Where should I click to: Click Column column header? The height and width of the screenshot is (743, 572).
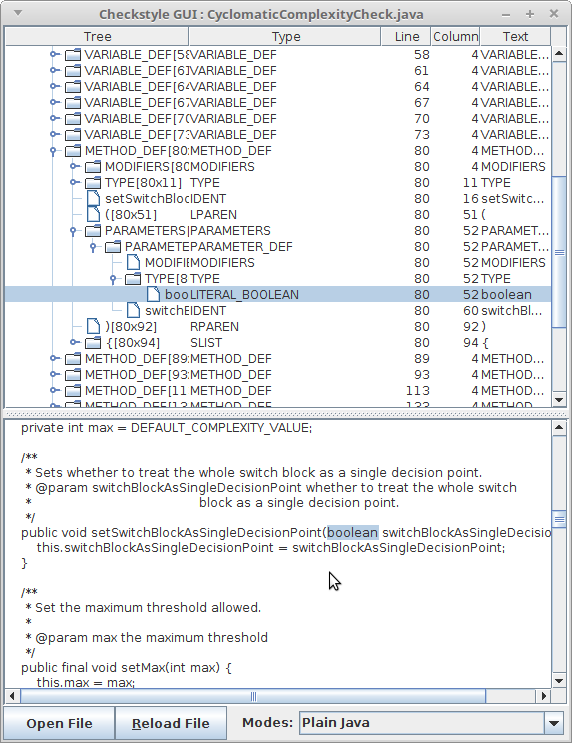455,36
